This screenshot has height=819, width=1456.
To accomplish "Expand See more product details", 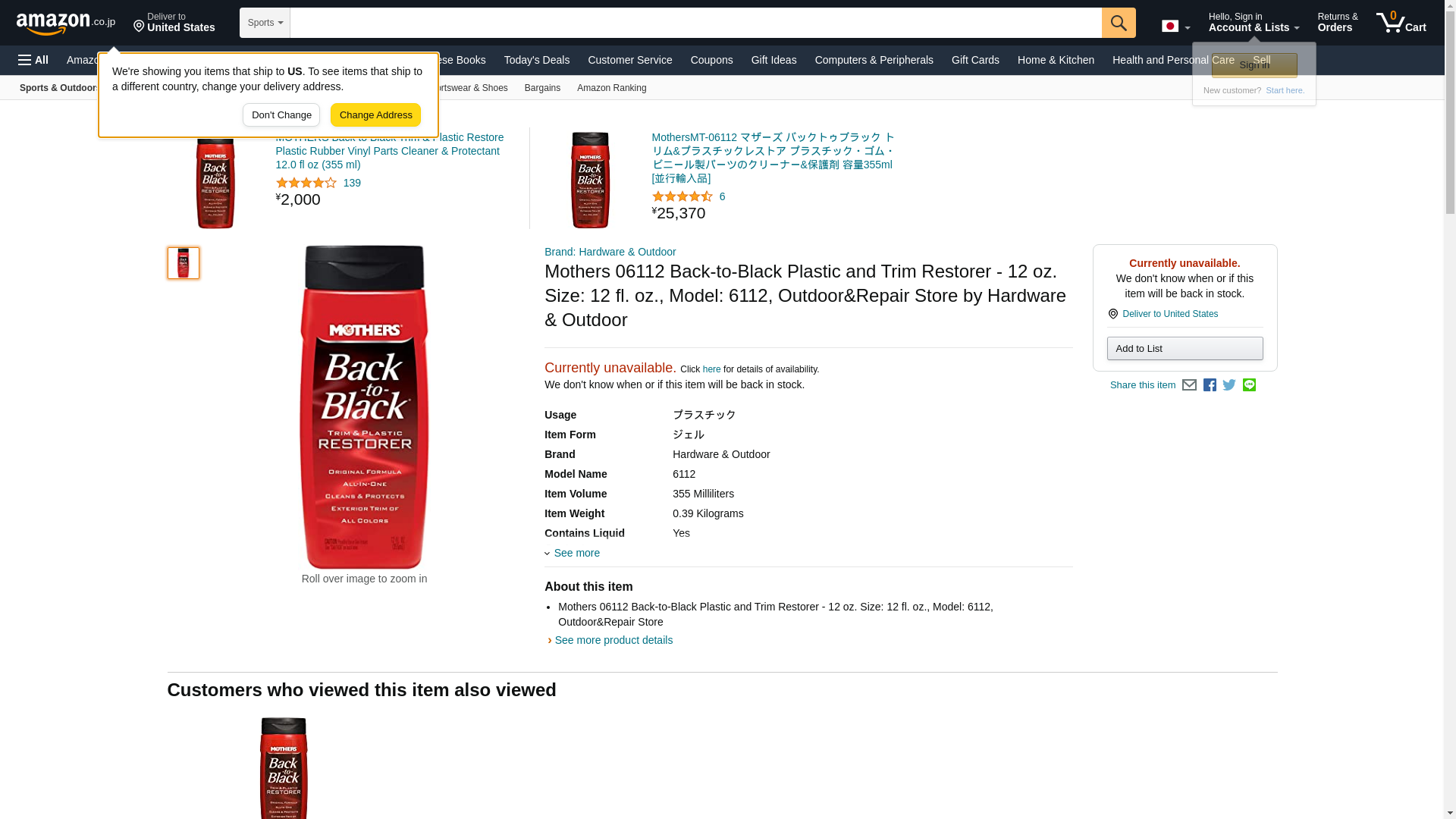I will (x=613, y=640).
